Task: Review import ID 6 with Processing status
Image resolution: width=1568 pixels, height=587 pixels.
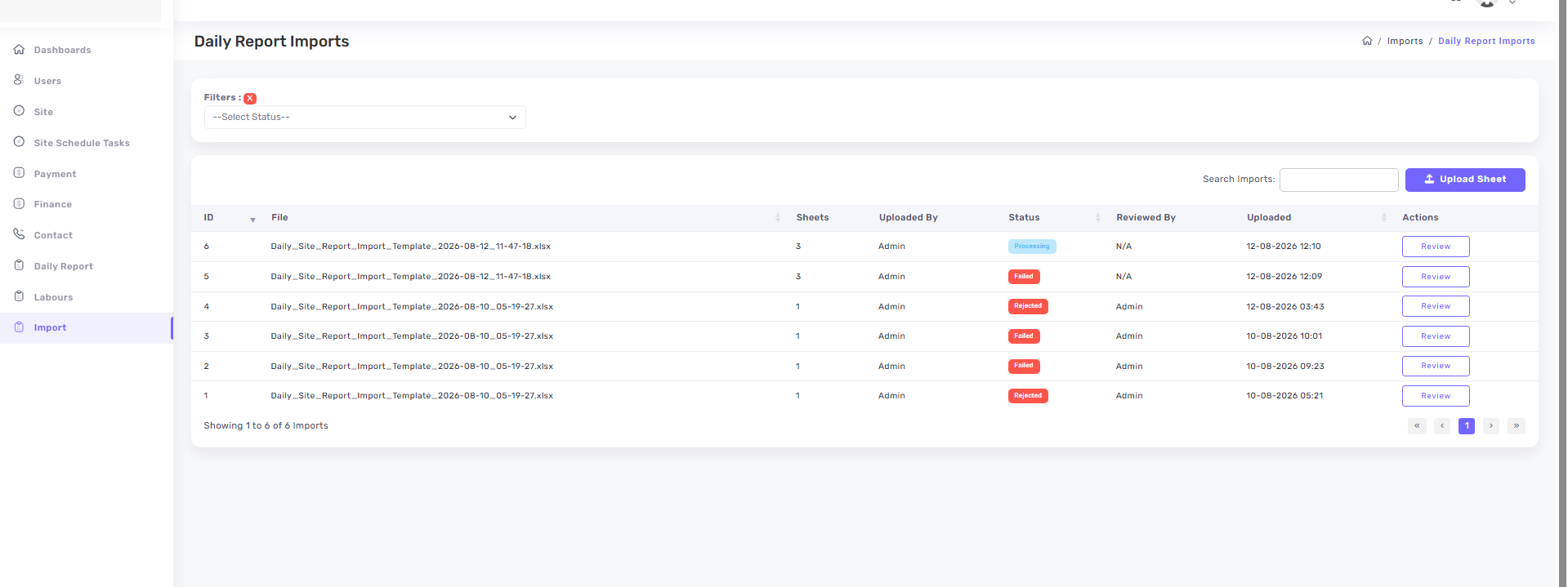Action: (1436, 247)
